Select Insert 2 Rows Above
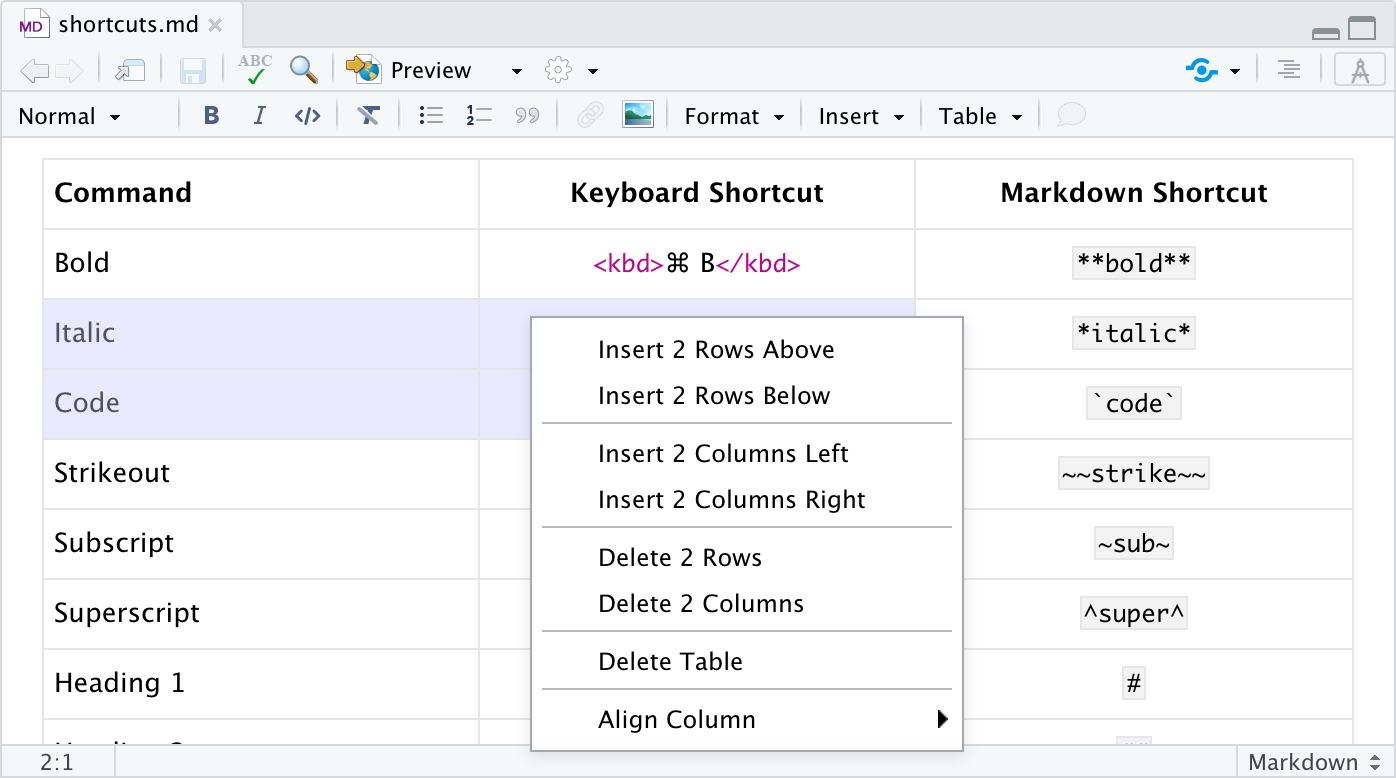This screenshot has width=1396, height=778. [716, 350]
